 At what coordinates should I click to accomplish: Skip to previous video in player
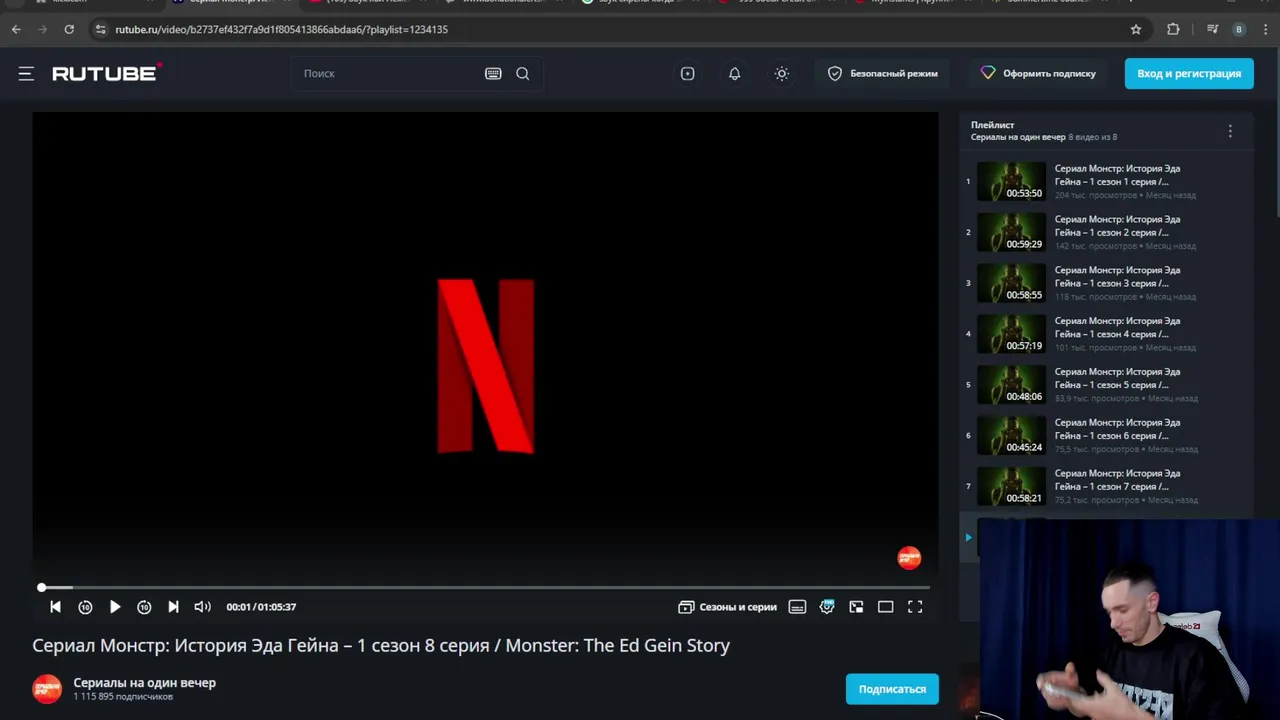tap(55, 607)
